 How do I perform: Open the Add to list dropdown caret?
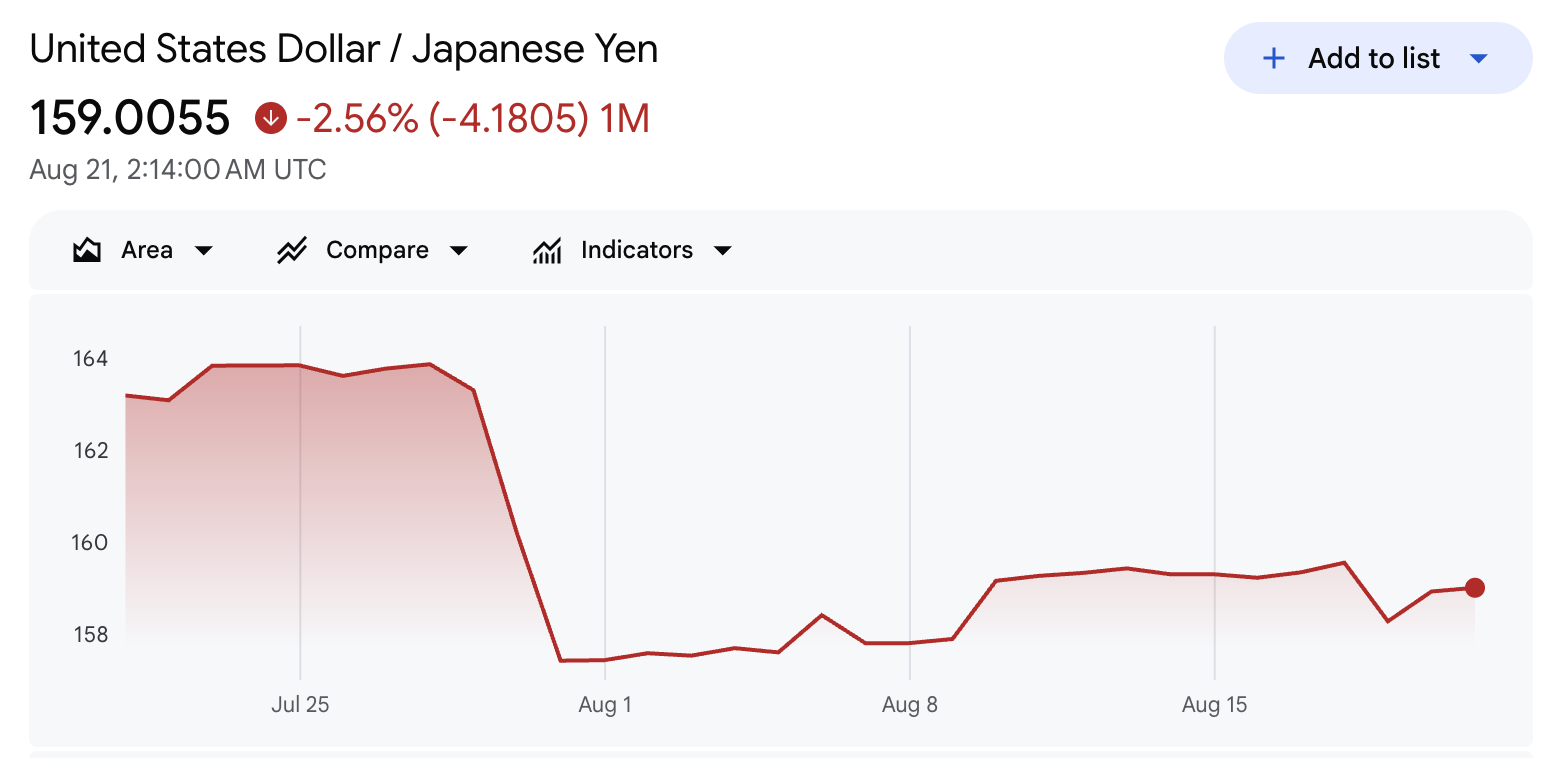point(1479,59)
